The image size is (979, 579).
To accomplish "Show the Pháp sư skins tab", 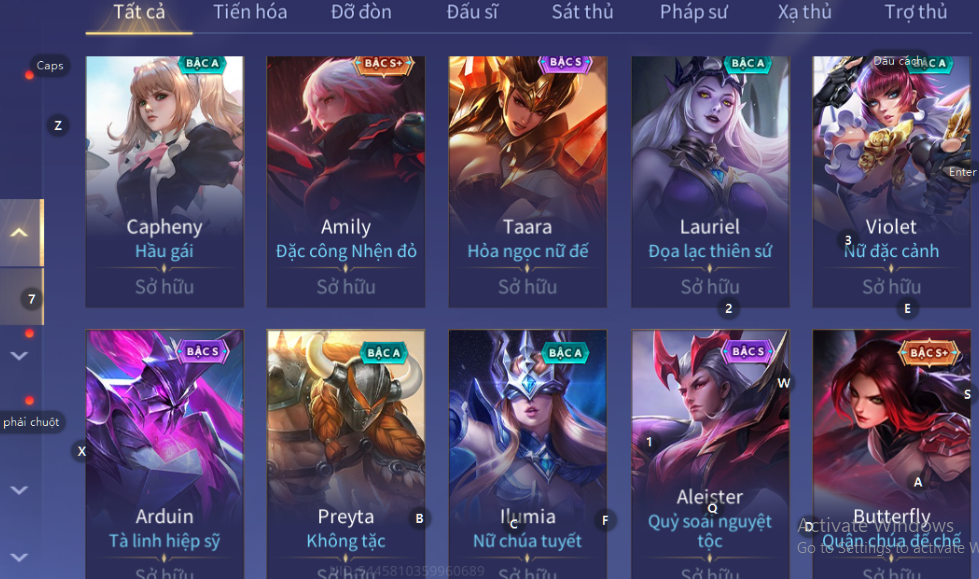I will (x=694, y=12).
